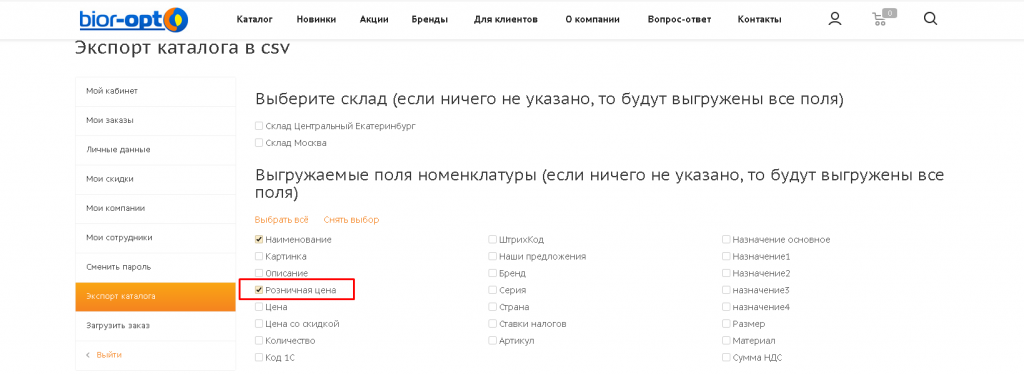Check the Бренд checkbox

[492, 273]
